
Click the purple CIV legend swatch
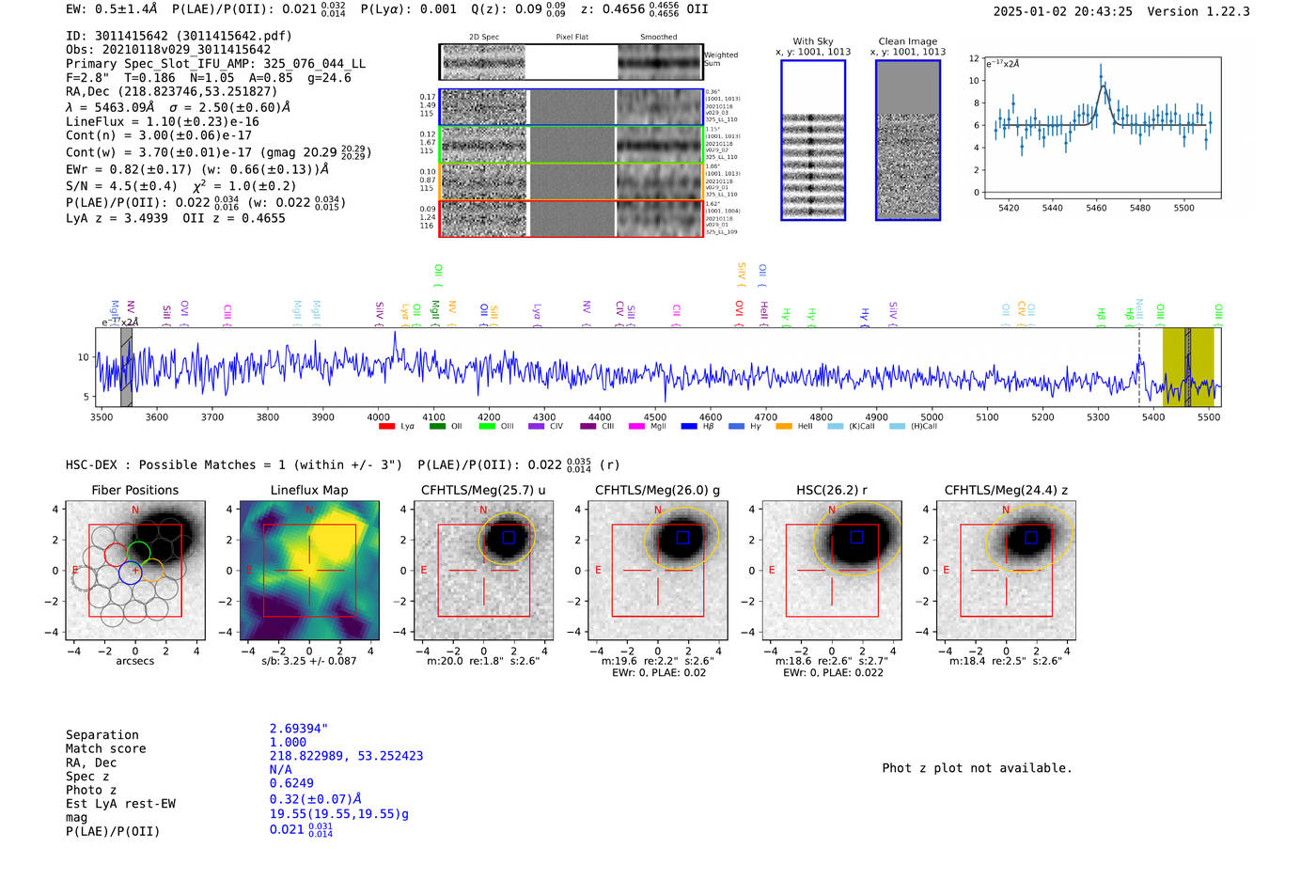click(537, 427)
